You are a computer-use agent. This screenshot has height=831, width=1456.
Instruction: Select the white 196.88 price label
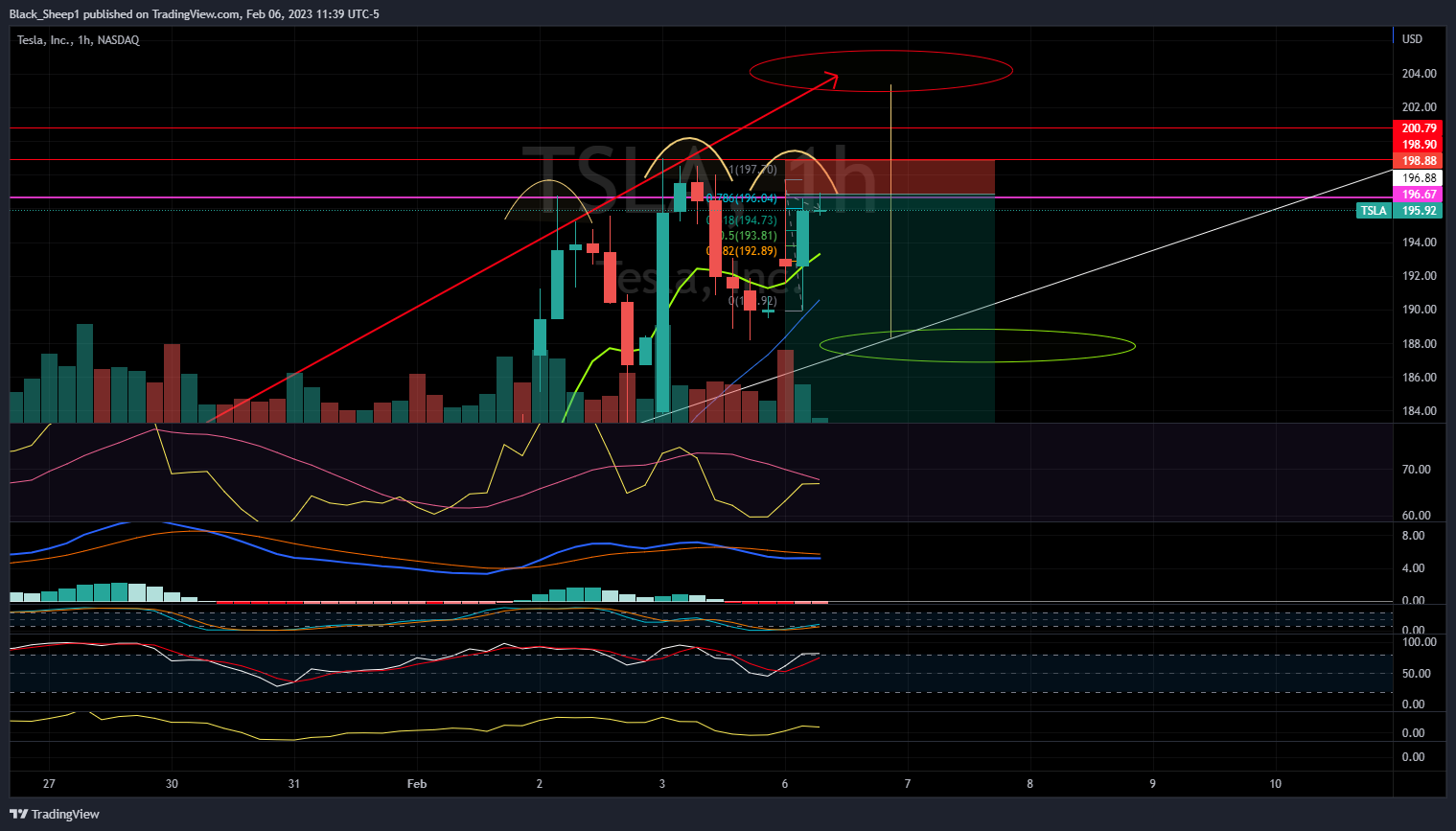click(x=1419, y=178)
